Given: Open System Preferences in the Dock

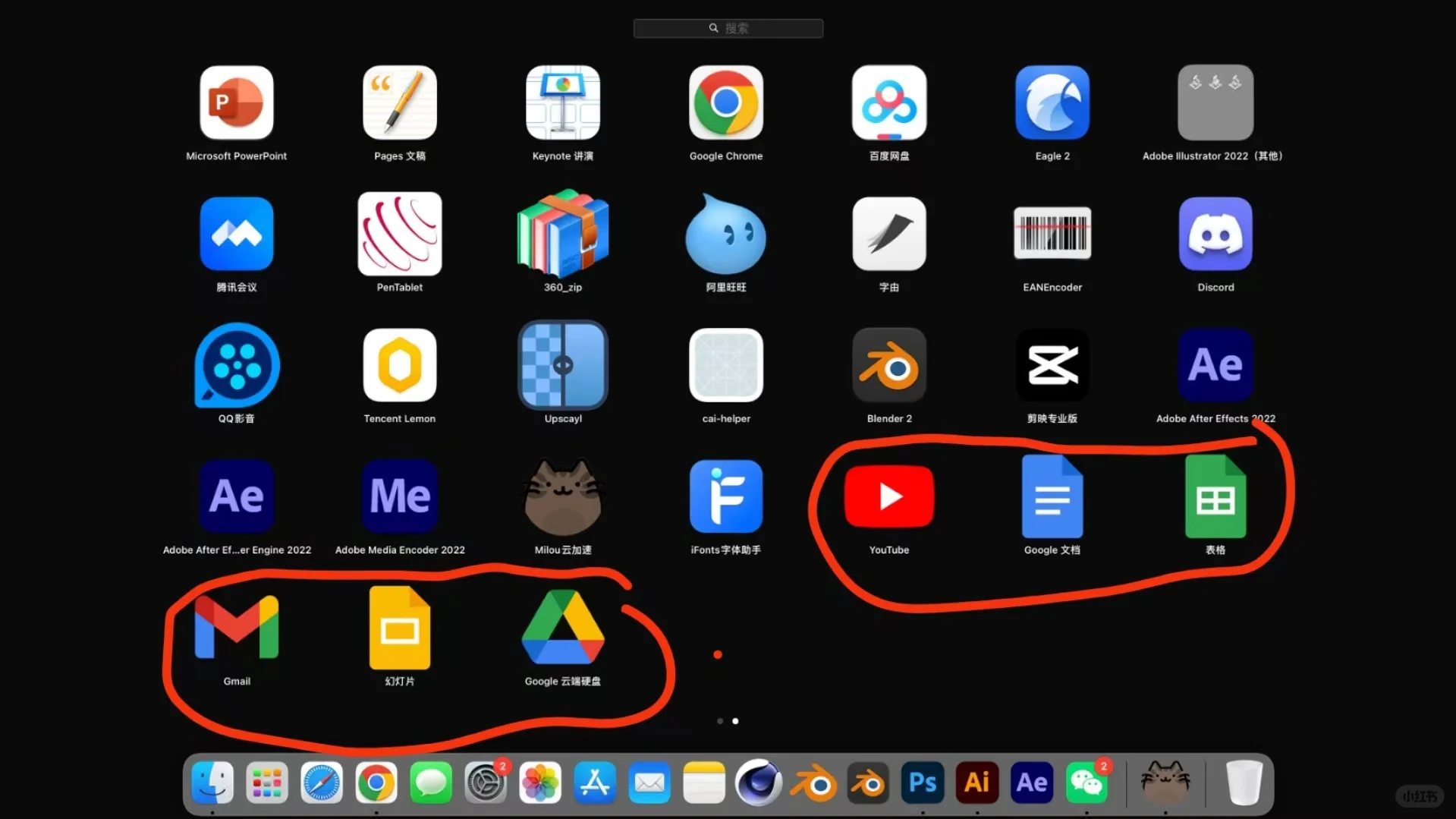Looking at the screenshot, I should pyautogui.click(x=486, y=783).
